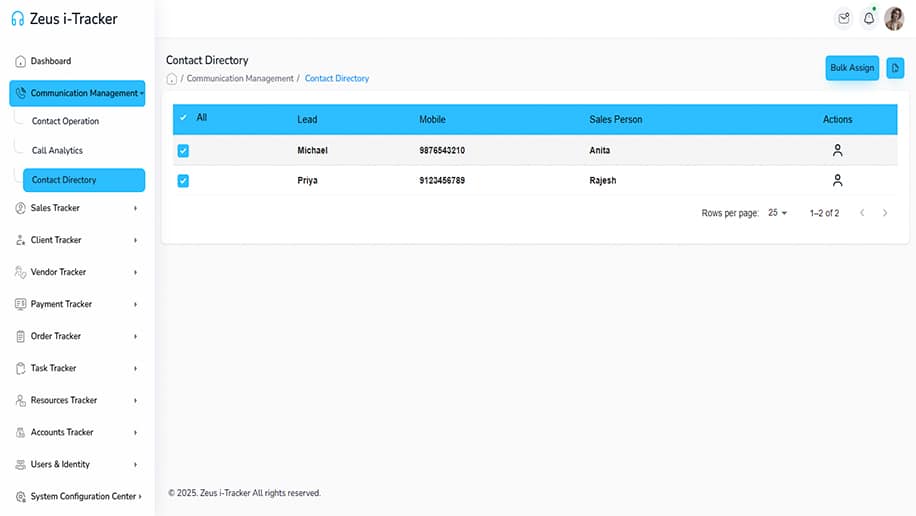Uncheck the checkbox for Priya
Screen dimensions: 916x516
click(183, 181)
